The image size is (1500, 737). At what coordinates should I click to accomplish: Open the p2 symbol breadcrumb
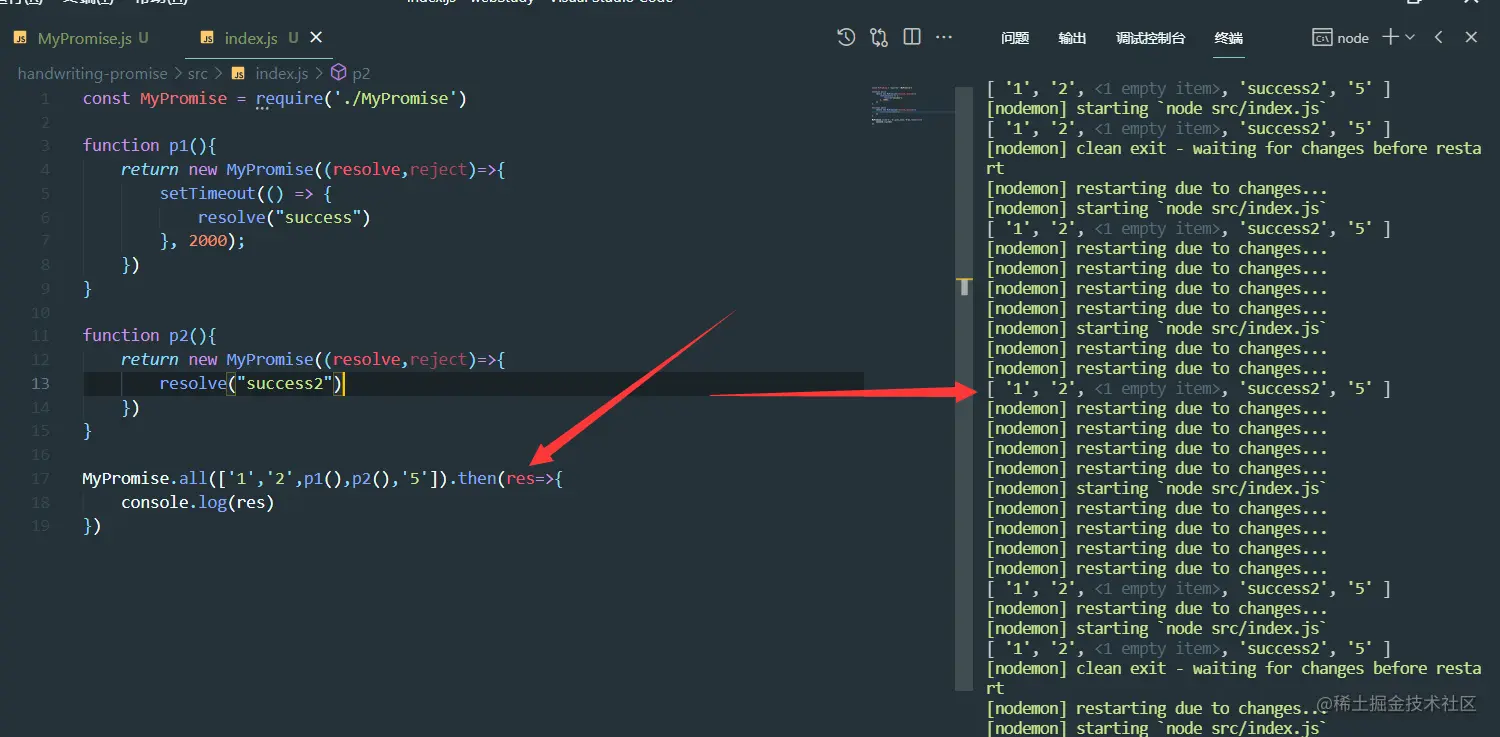pyautogui.click(x=351, y=73)
